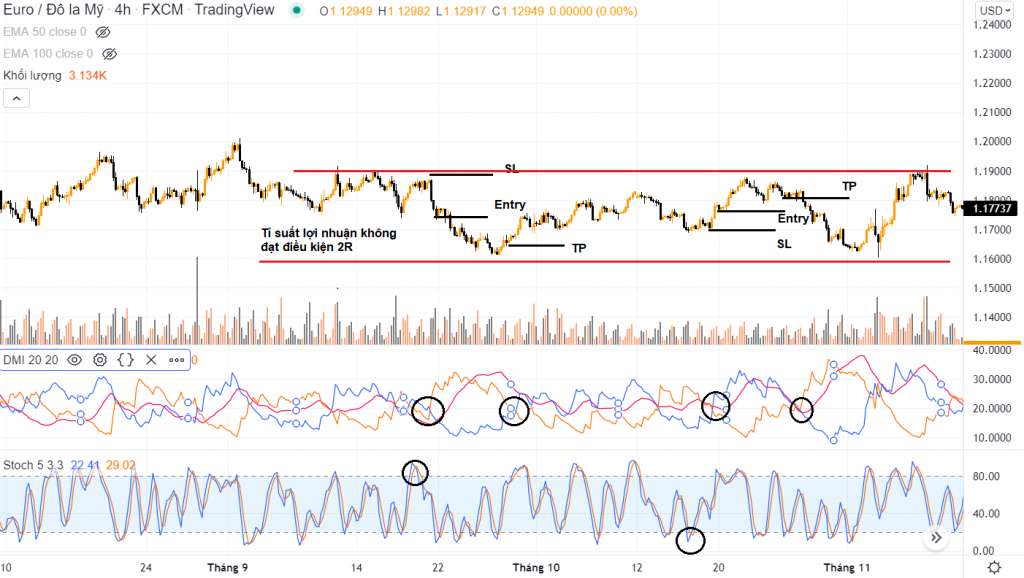Remove the DMI indicator with X icon
This screenshot has height=578, width=1024.
(151, 360)
